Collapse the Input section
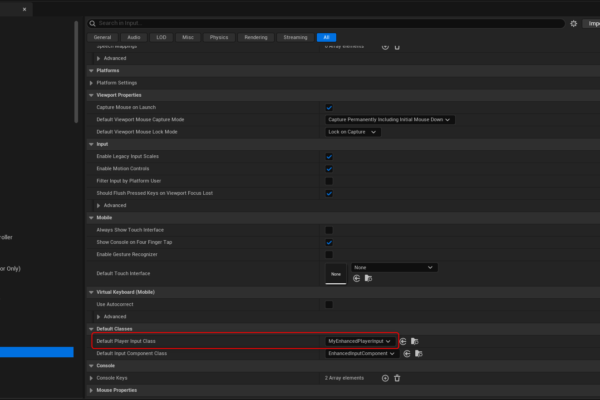 point(91,144)
